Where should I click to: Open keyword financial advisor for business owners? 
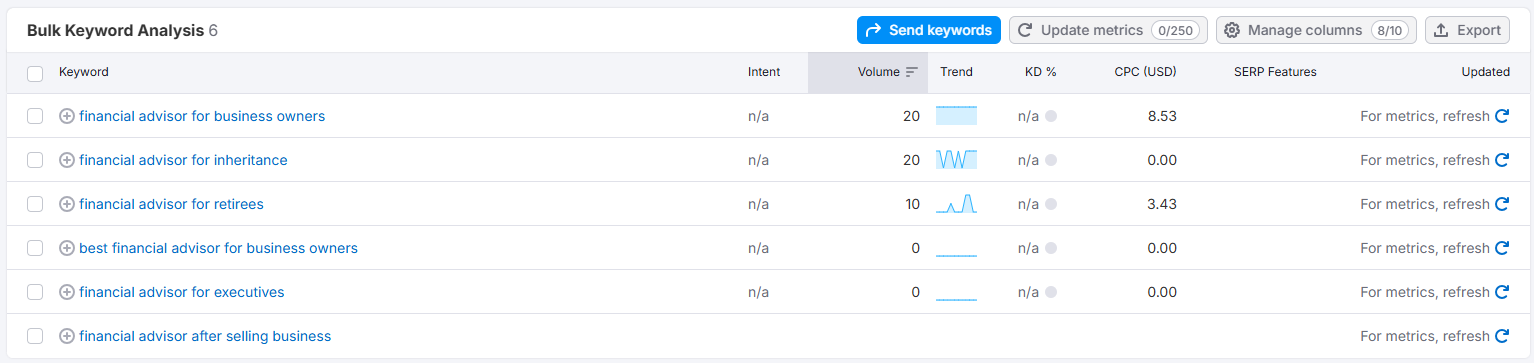(x=202, y=116)
